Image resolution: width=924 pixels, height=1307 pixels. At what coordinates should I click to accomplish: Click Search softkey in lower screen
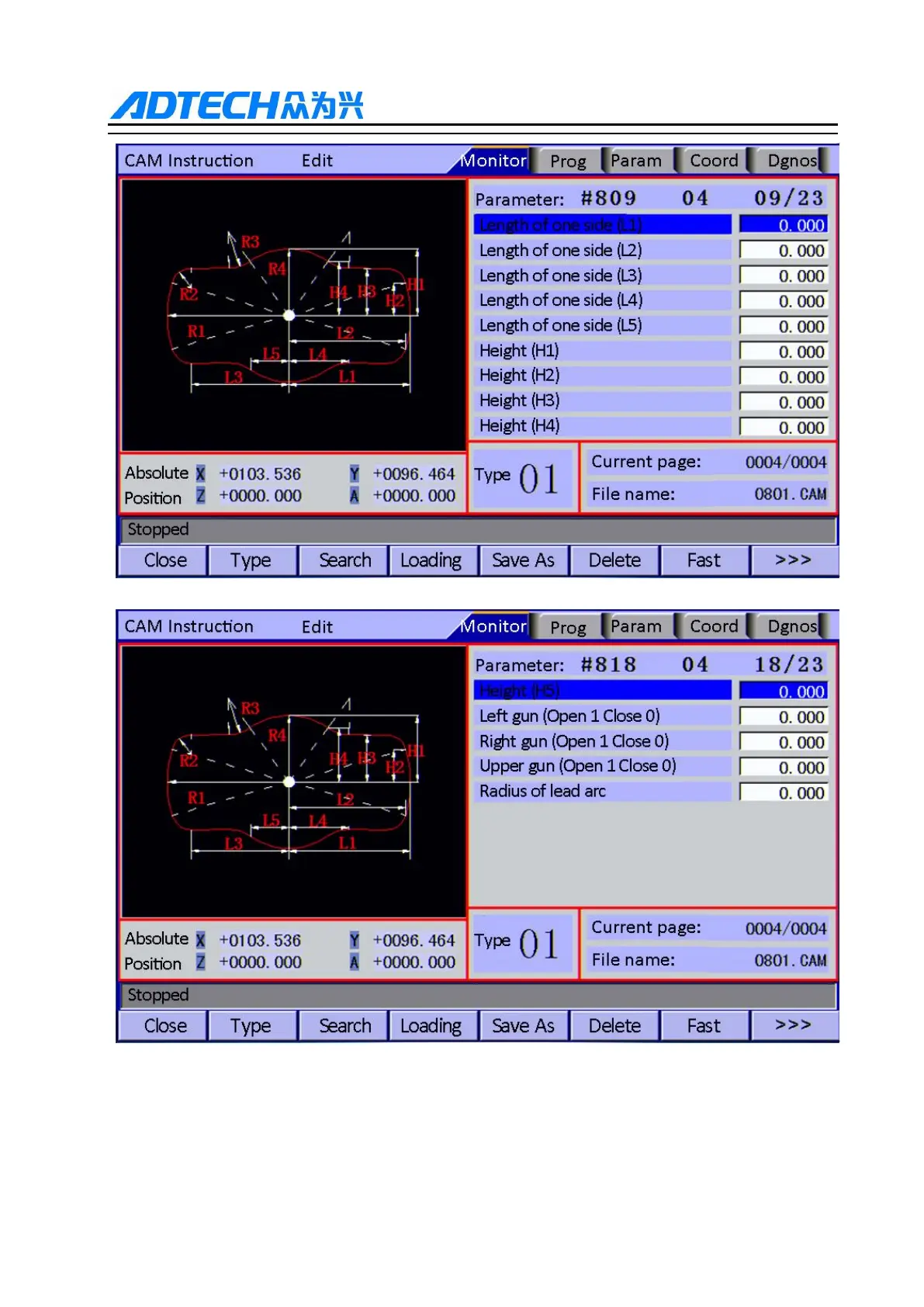[x=344, y=1026]
